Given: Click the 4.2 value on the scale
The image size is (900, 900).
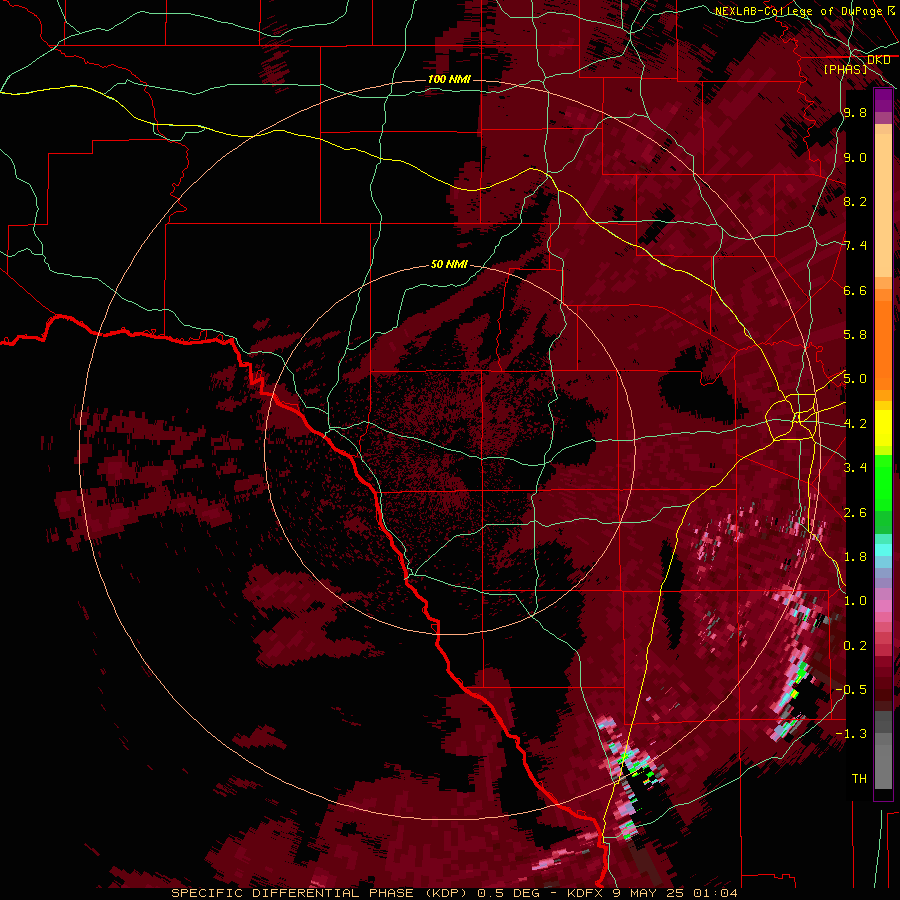Looking at the screenshot, I should coord(855,424).
